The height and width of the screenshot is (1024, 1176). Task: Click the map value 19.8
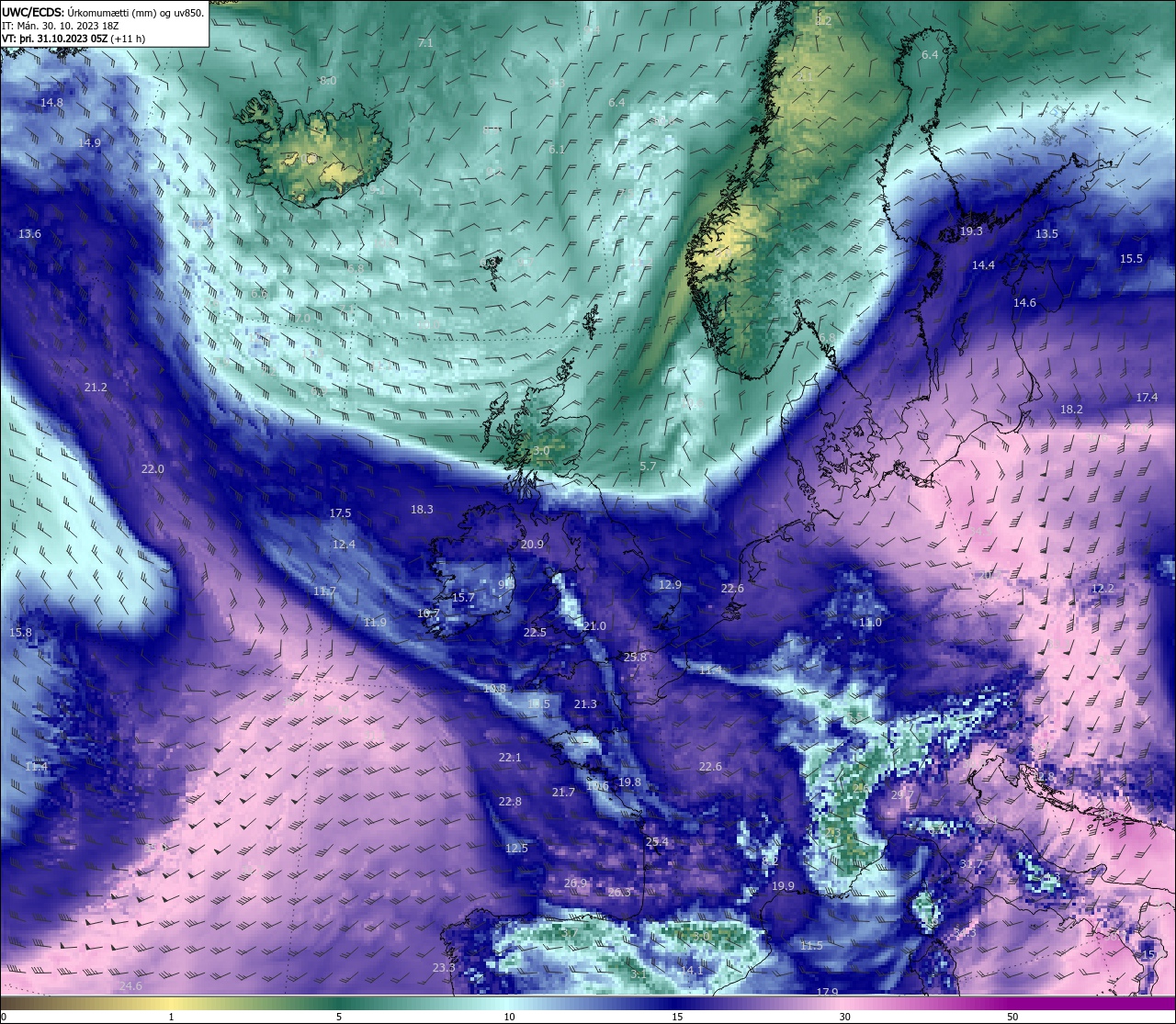click(x=629, y=782)
